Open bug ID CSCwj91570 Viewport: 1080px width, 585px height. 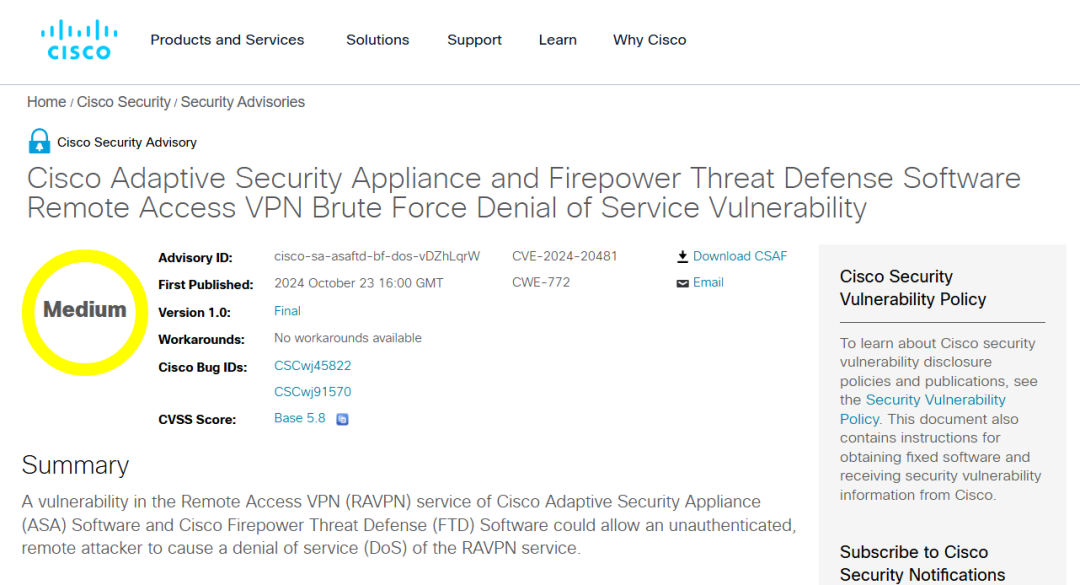pyautogui.click(x=313, y=392)
